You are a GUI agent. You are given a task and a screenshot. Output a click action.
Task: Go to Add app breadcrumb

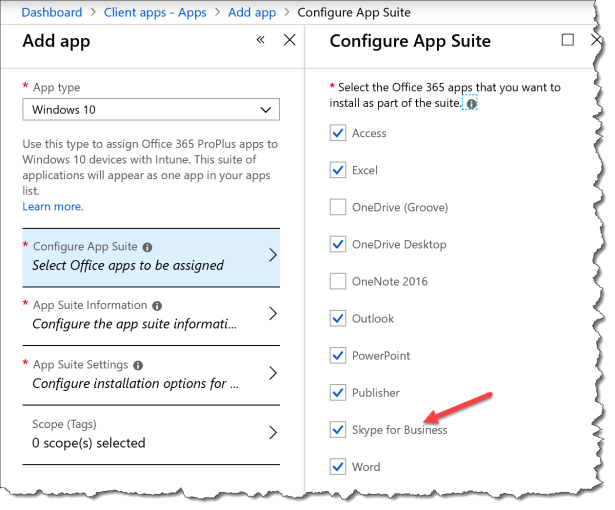pyautogui.click(x=252, y=13)
